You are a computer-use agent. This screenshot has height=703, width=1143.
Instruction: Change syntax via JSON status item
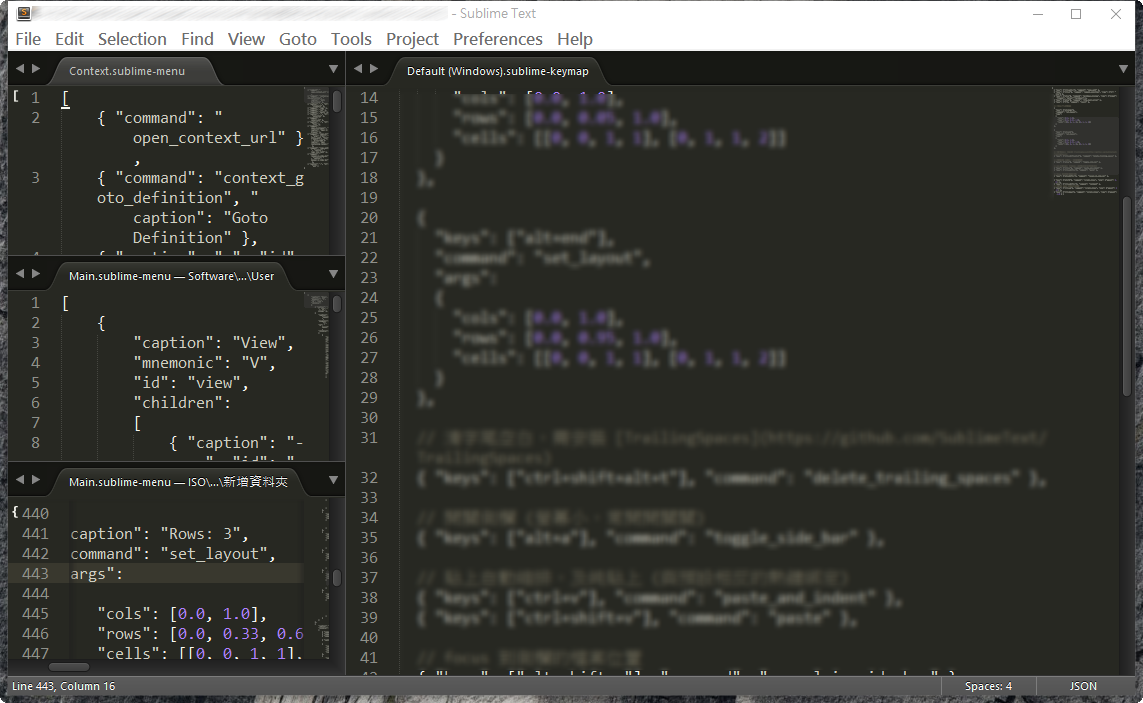pos(1083,686)
